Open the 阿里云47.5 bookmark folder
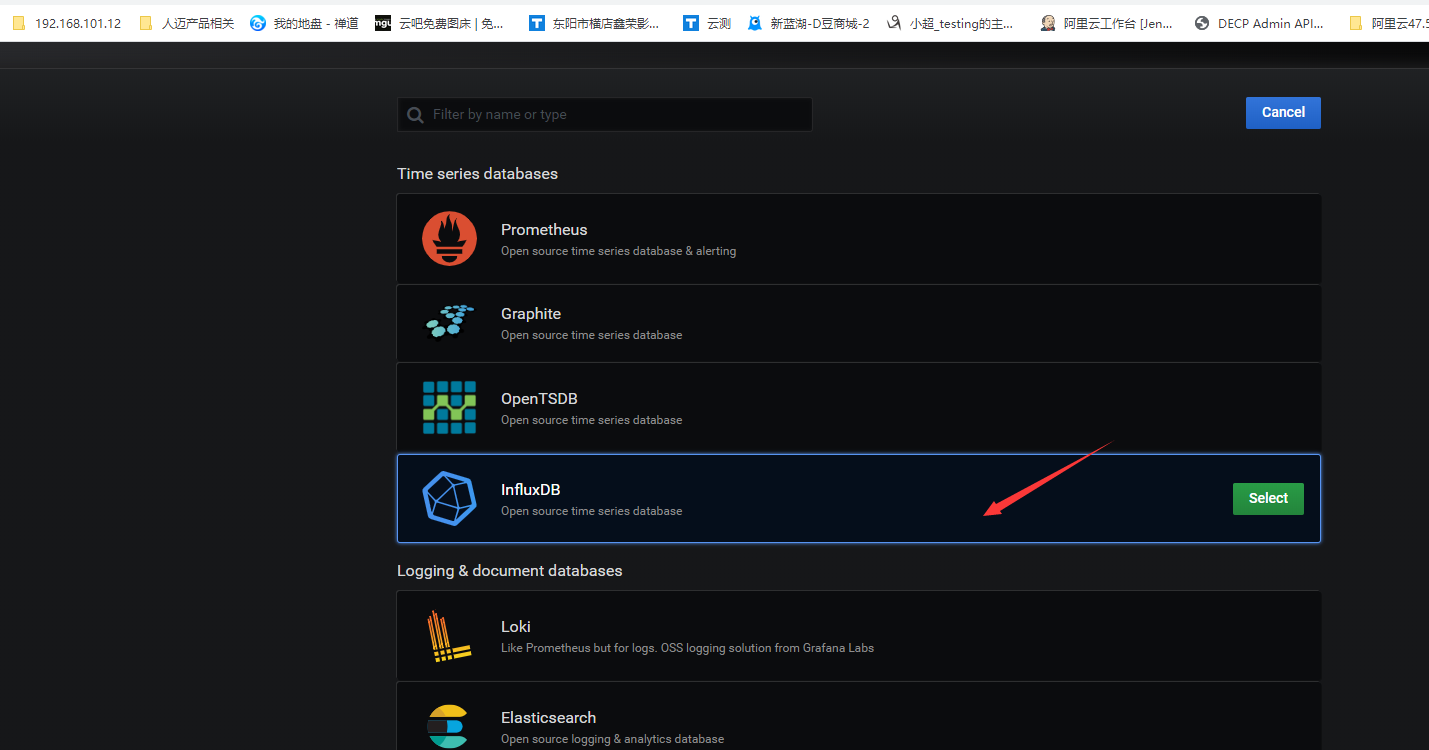 1388,23
